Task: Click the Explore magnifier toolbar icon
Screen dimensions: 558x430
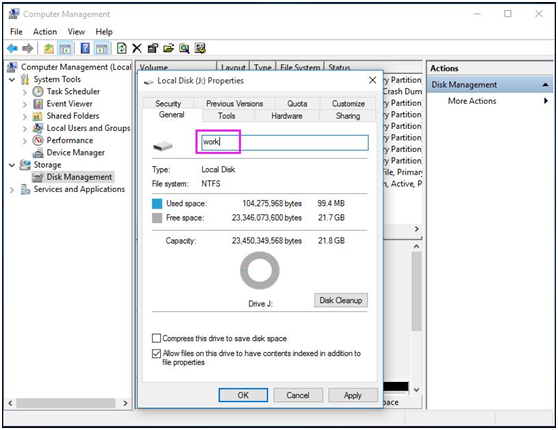Action: coord(184,48)
